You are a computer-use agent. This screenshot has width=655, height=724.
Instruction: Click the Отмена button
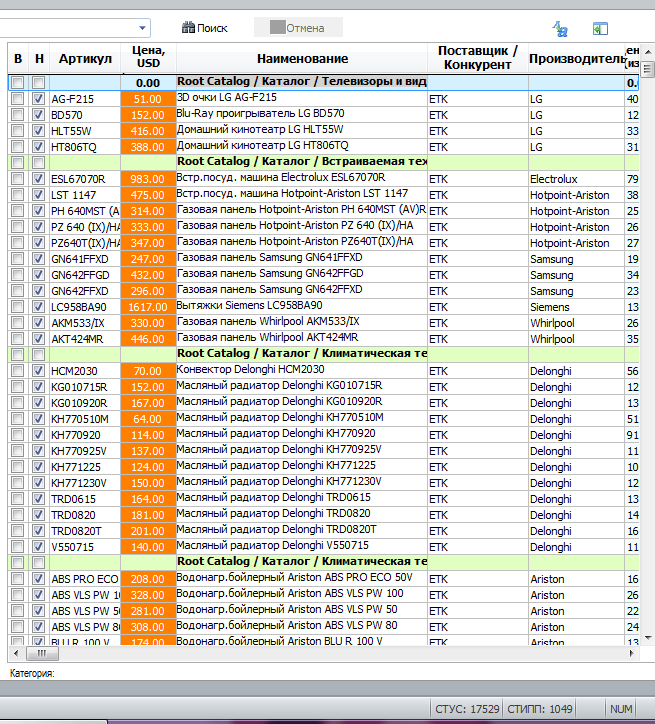click(298, 28)
